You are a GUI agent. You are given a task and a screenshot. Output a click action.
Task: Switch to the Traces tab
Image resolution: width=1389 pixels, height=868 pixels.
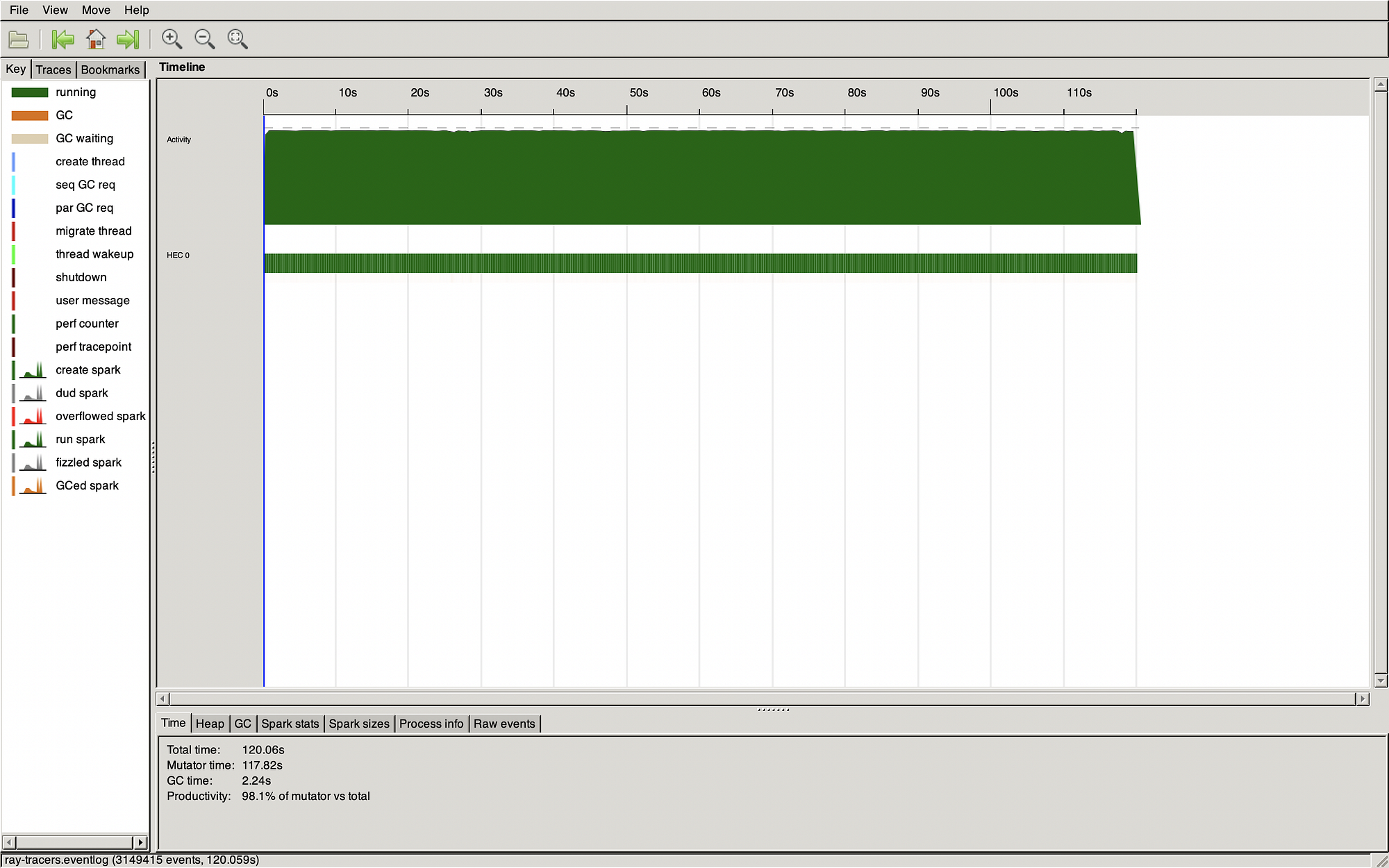[53, 69]
